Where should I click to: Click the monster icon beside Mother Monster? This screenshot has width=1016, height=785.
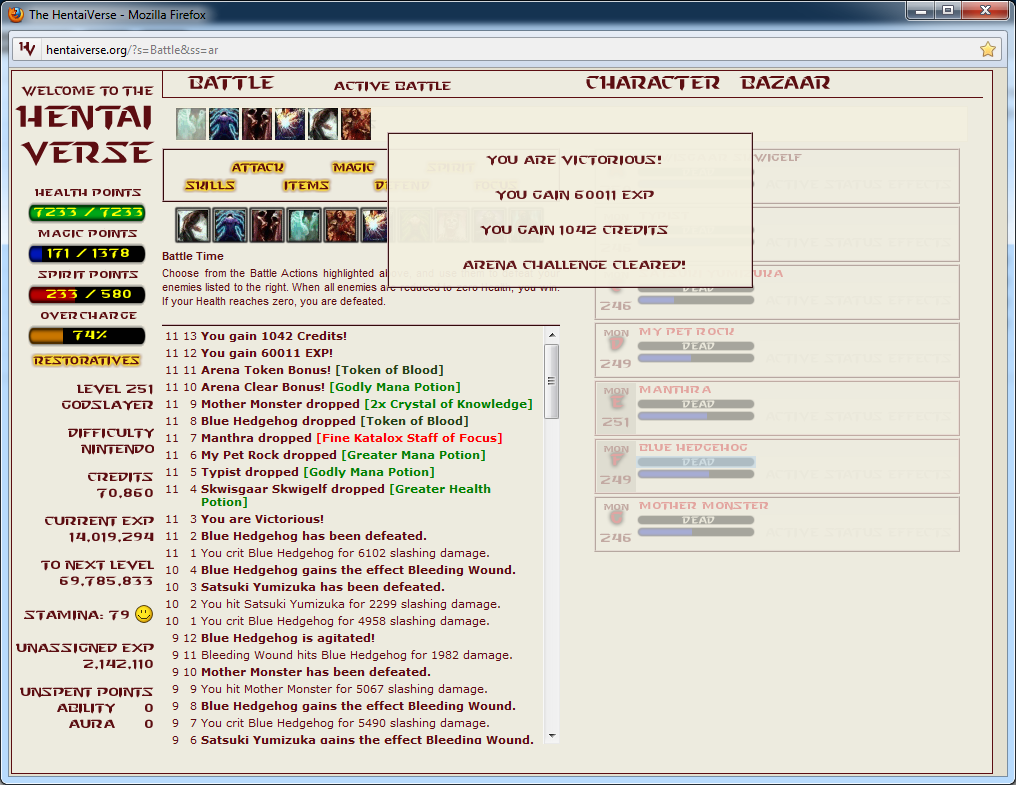click(616, 517)
